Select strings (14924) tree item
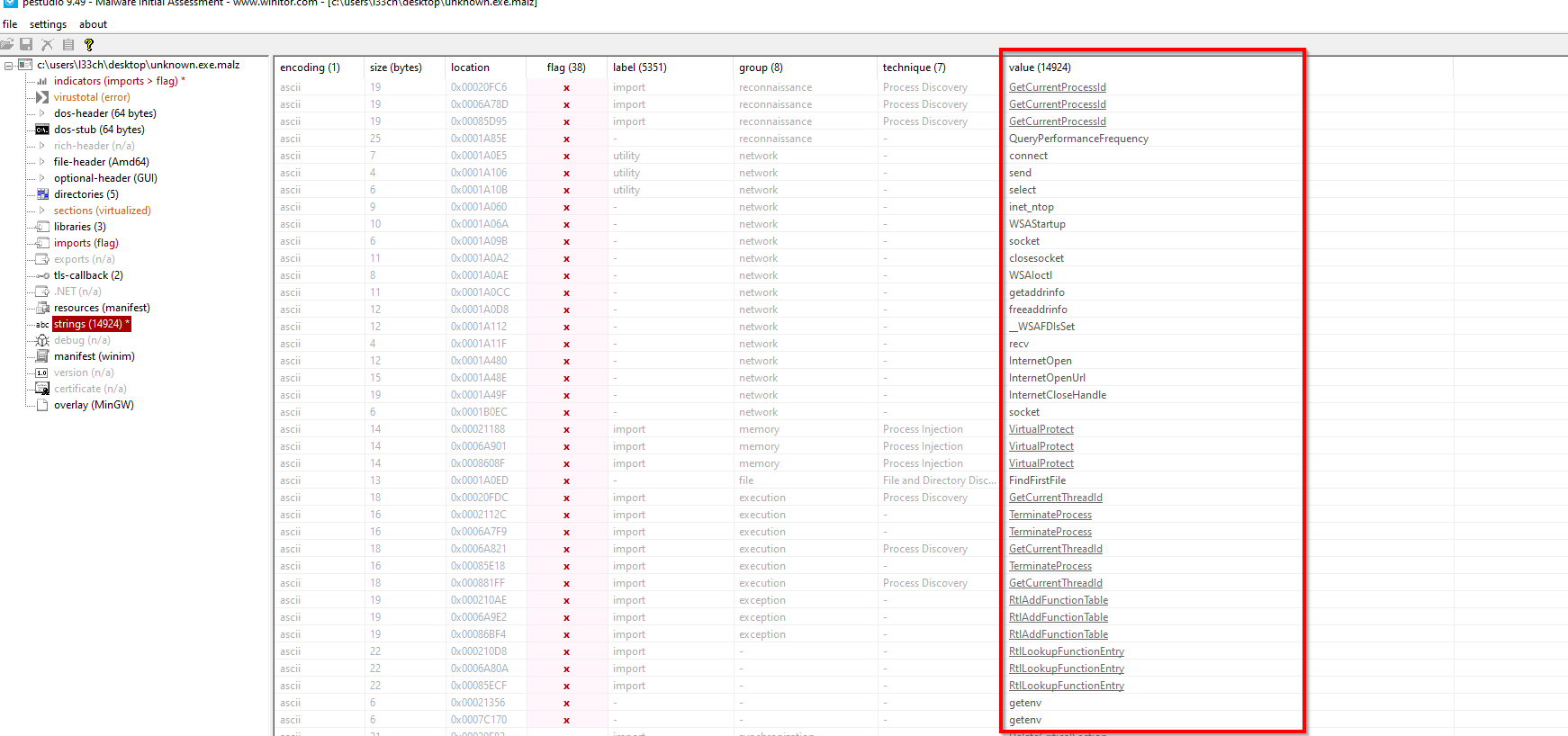 pos(91,324)
